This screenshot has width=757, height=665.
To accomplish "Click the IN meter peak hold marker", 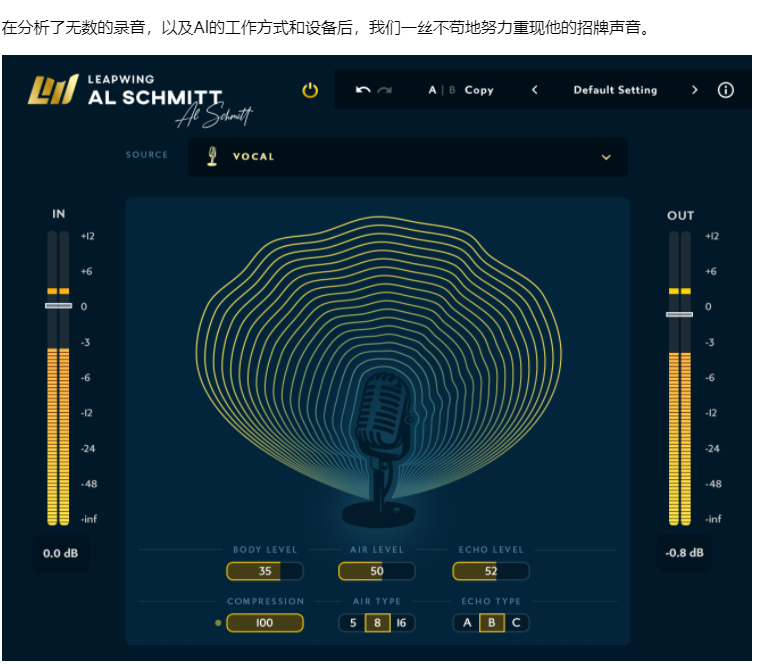I will click(x=58, y=291).
